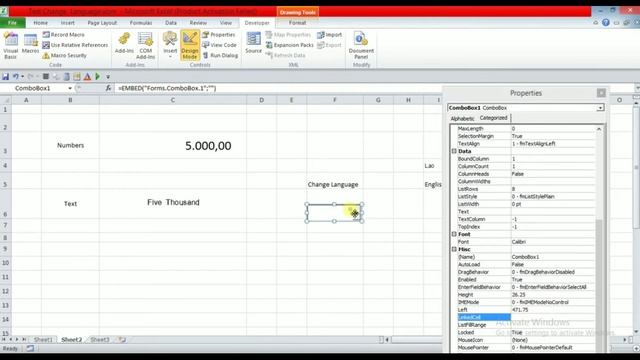
Task: Close the Properties panel
Action: (x=601, y=93)
